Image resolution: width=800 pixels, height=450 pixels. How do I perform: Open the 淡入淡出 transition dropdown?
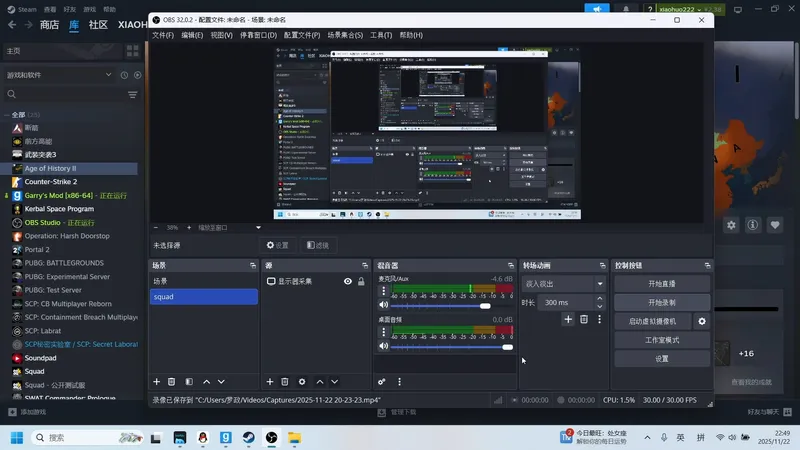[564, 284]
